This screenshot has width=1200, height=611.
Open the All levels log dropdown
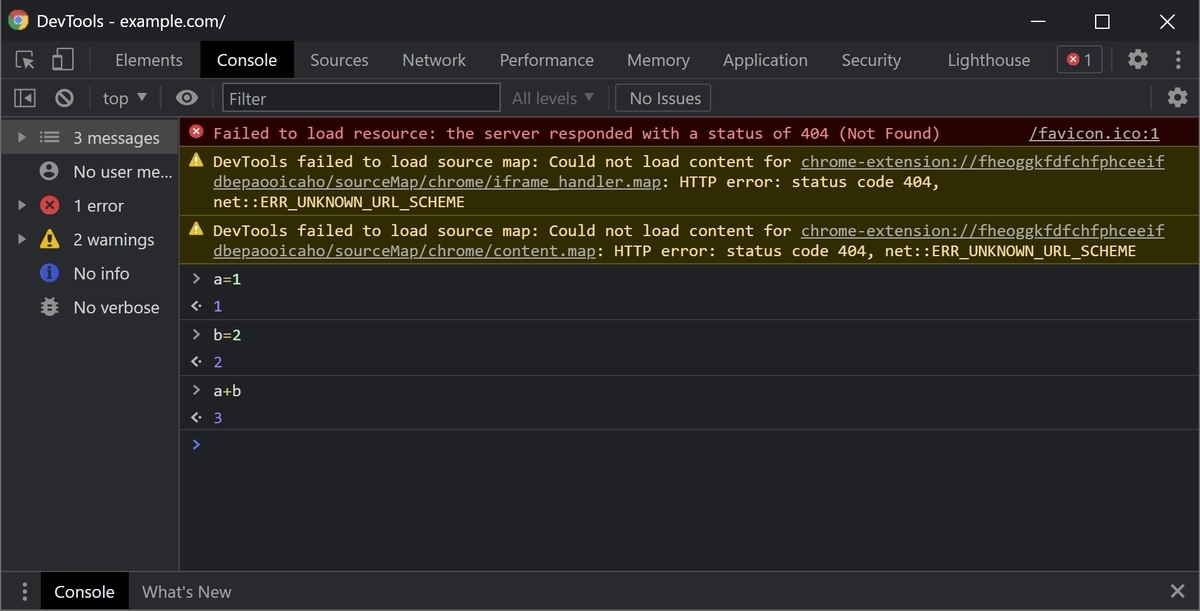click(553, 98)
